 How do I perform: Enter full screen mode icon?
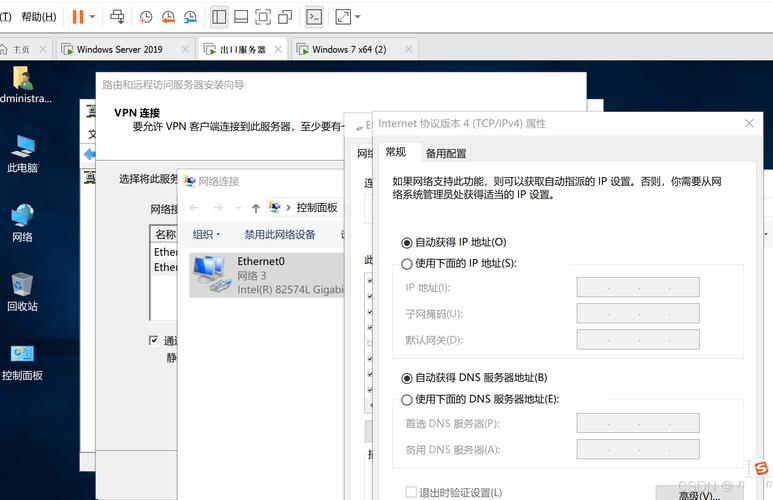263,17
